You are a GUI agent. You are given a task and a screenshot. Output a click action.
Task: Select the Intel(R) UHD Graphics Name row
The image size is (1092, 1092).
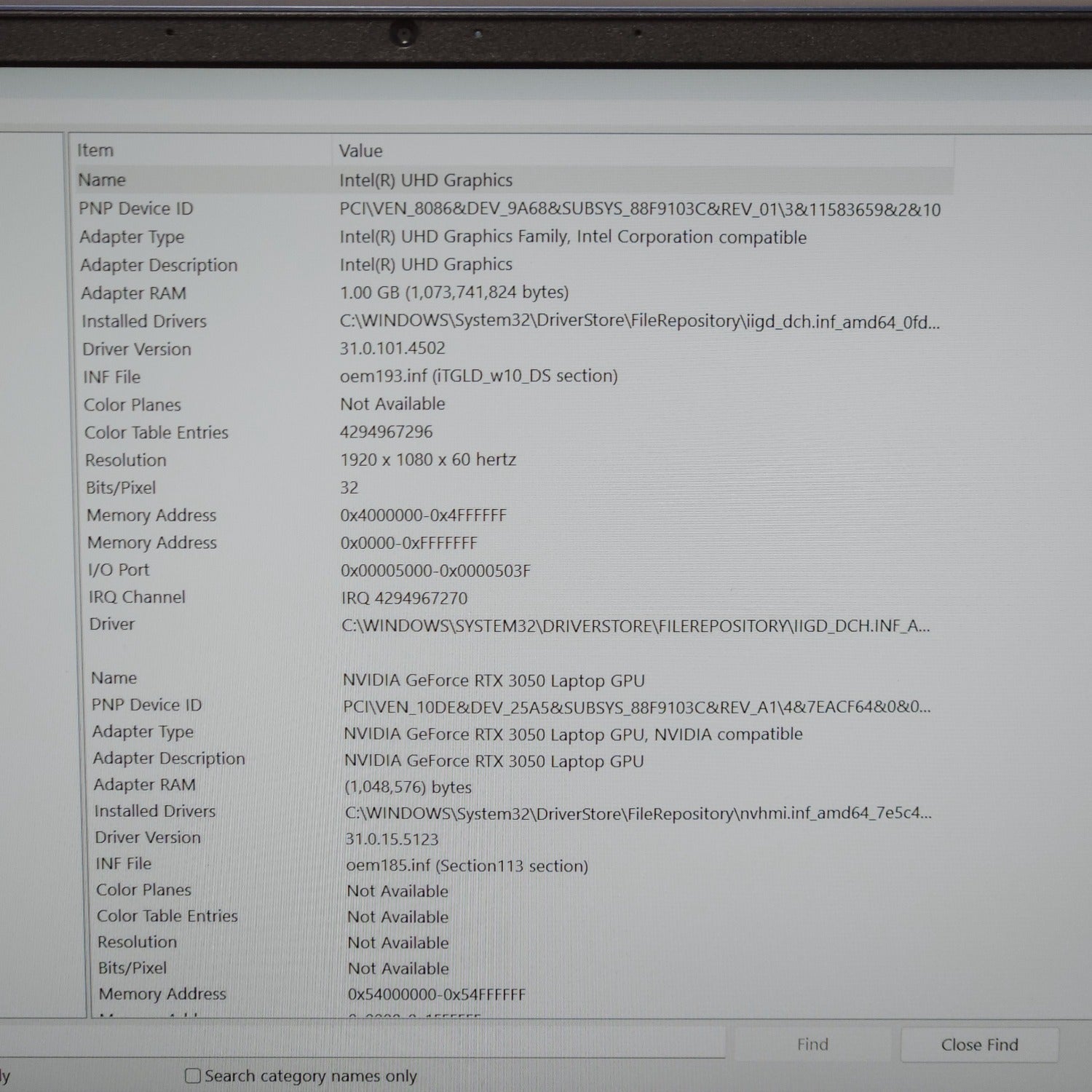[426, 181]
